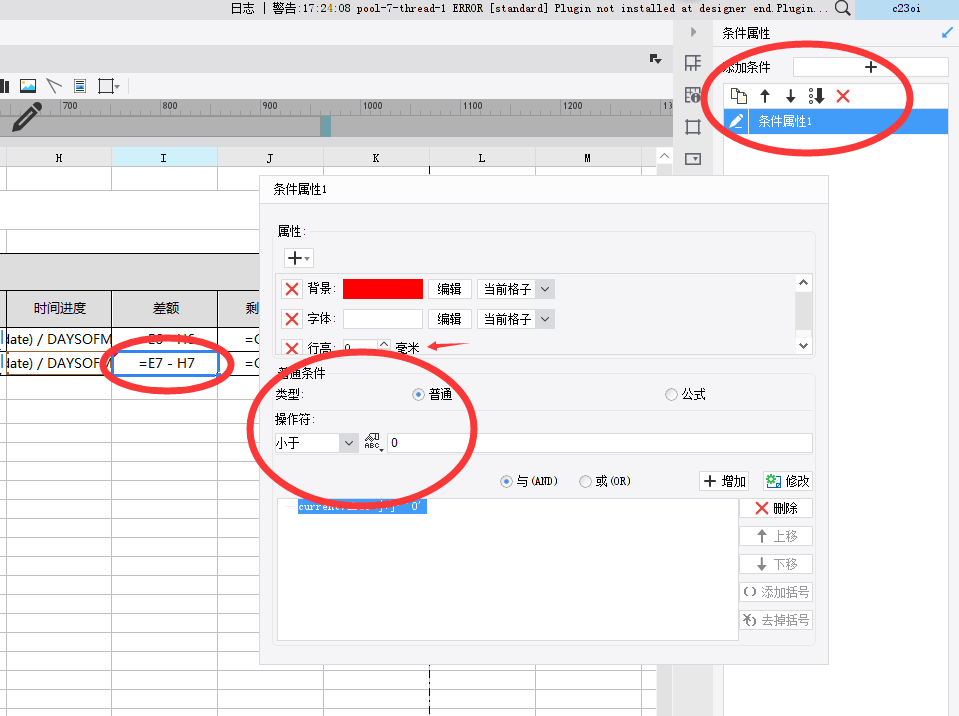Choose the 或(OR) radio option
Screen dimensions: 959x716
[x=585, y=481]
